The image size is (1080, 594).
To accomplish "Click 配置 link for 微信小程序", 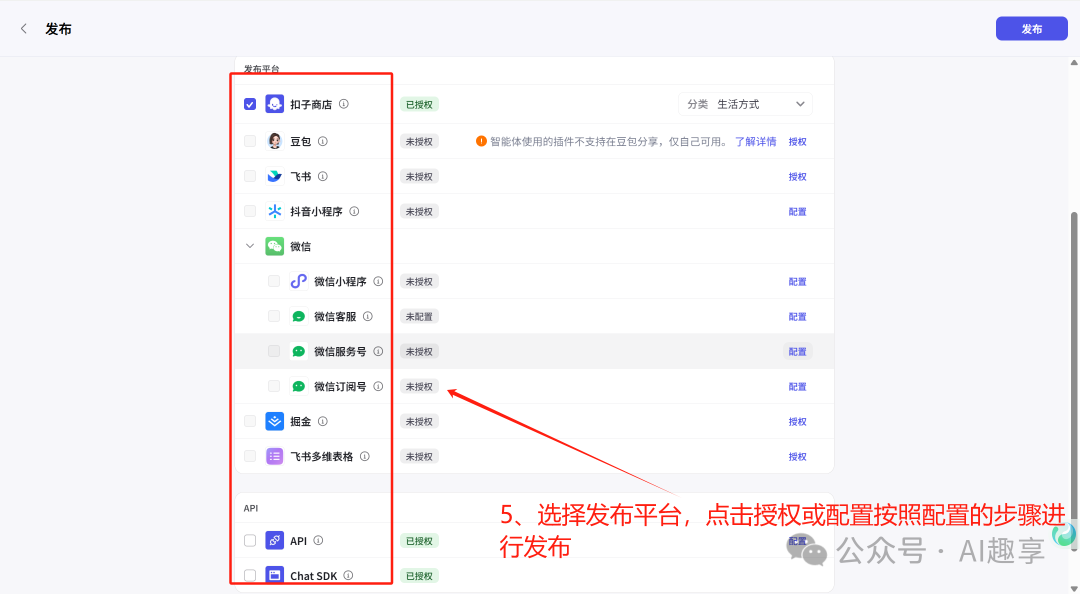I will tap(797, 281).
